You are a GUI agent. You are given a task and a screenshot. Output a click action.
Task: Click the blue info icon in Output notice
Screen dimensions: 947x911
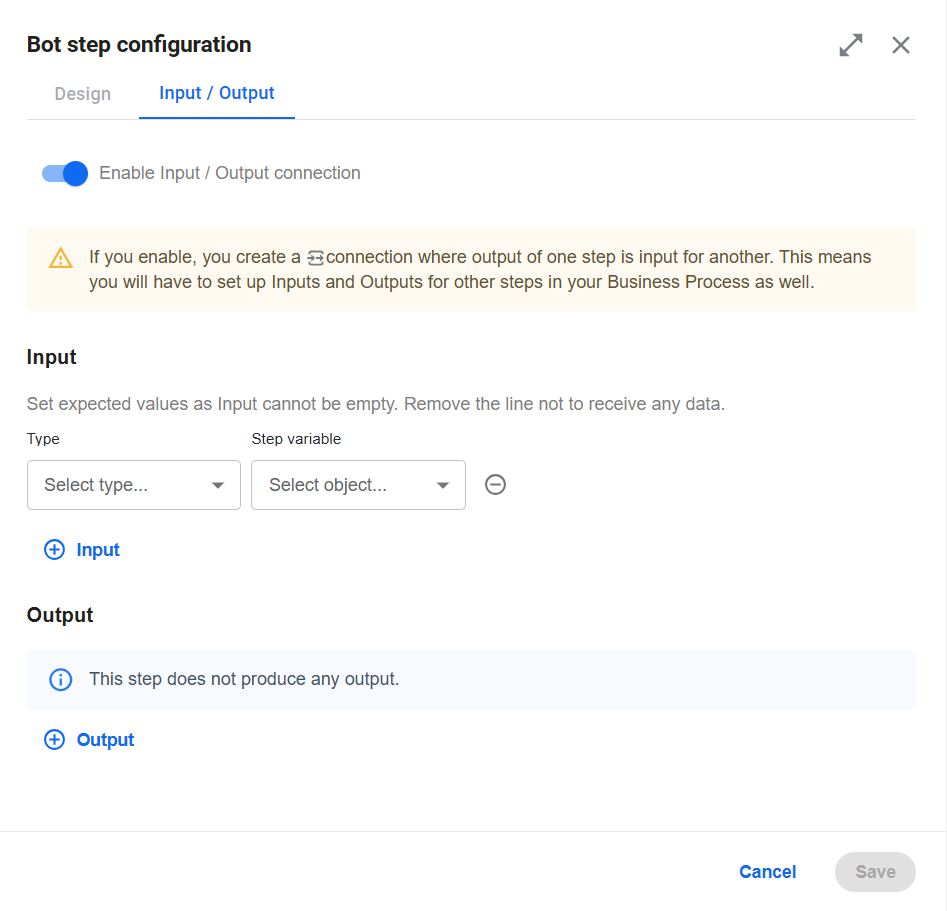(60, 679)
